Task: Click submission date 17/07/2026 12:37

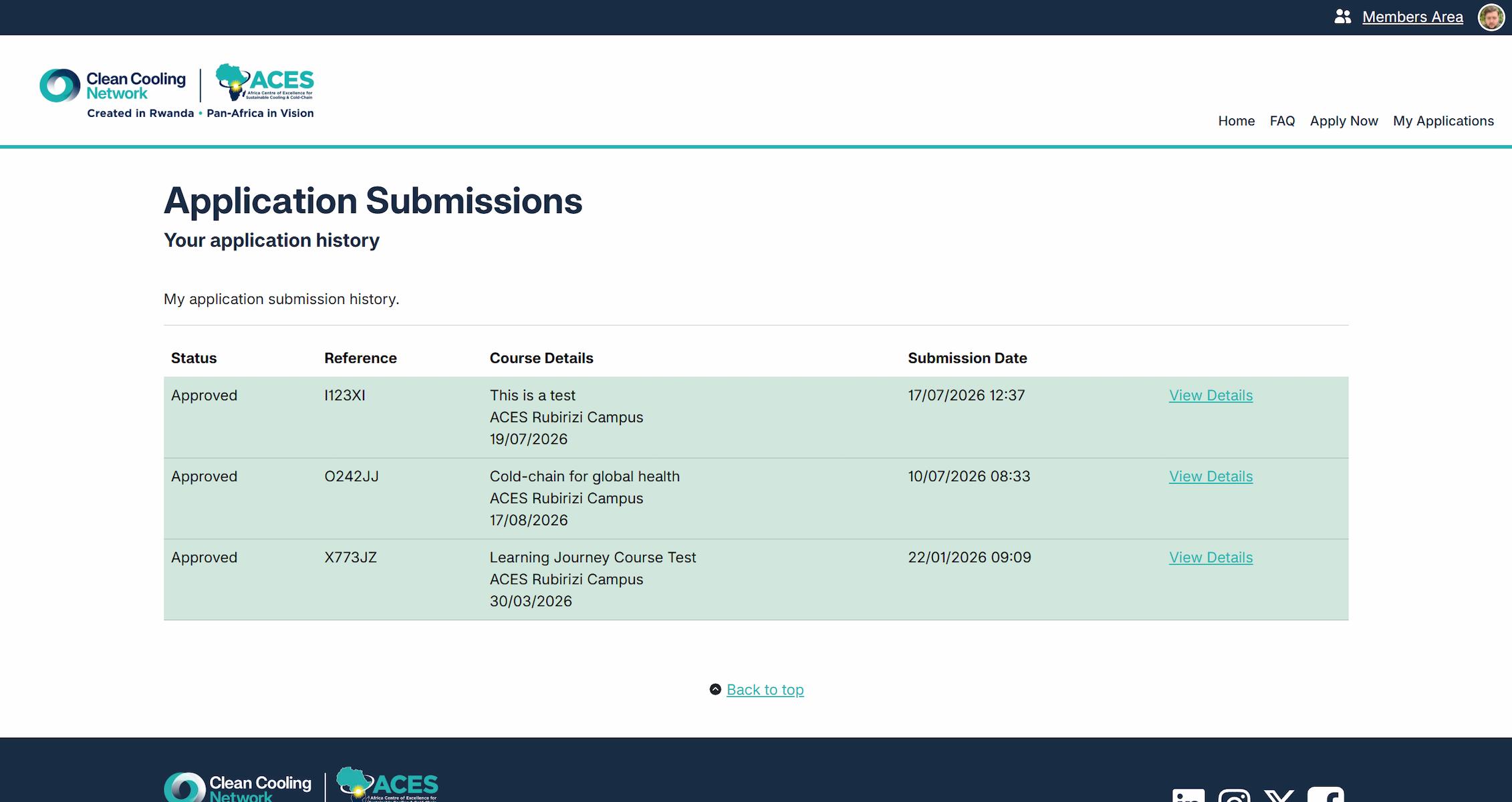Action: (966, 395)
